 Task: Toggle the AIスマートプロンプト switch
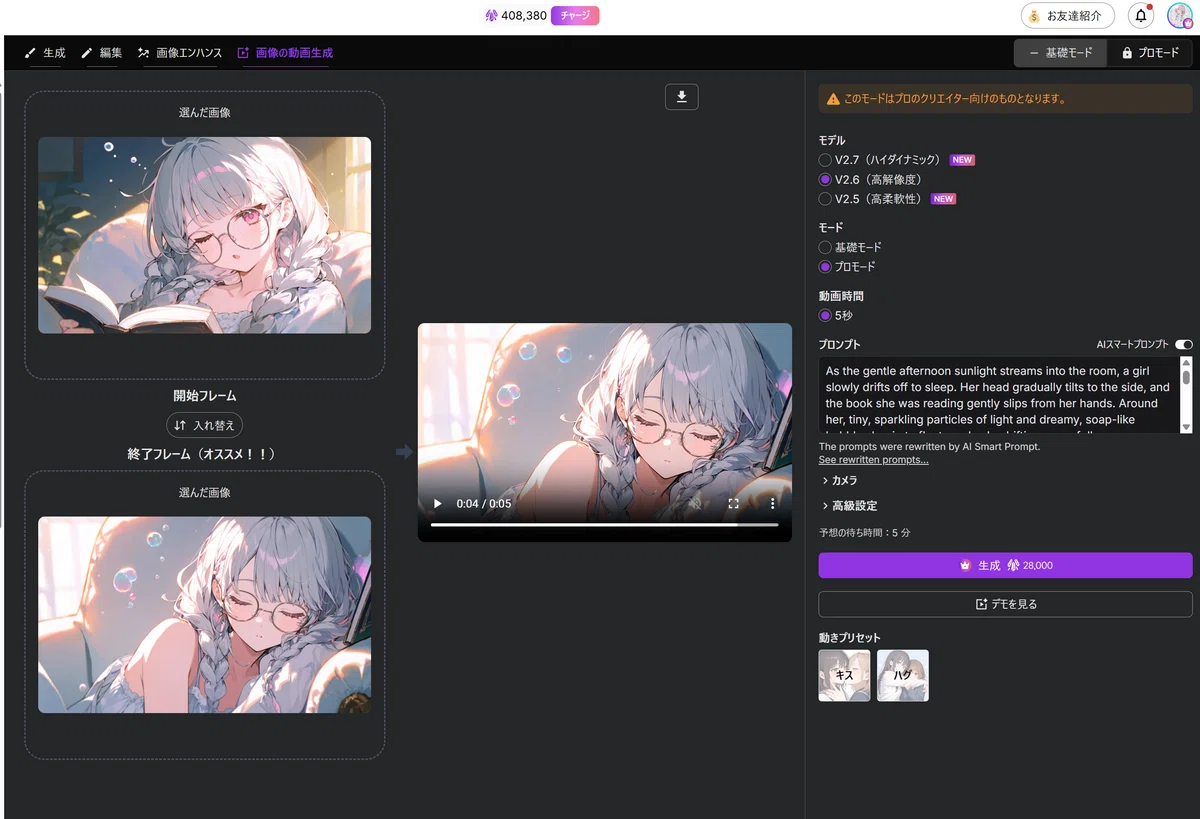point(1184,345)
